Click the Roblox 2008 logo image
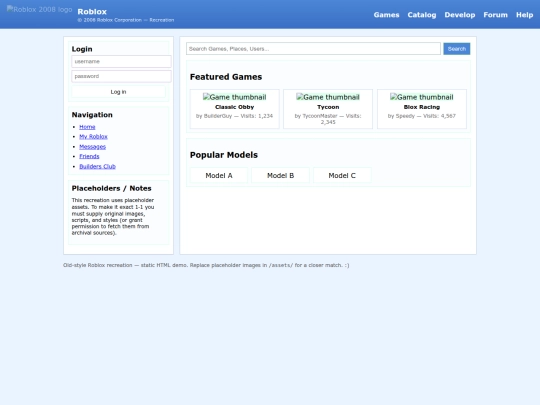Viewport: 540px width, 405px height. pos(40,10)
